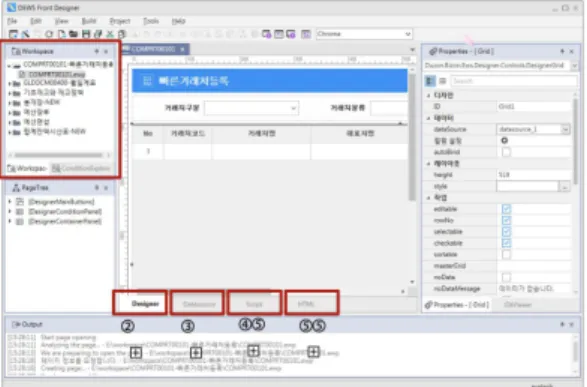Screen dimensions: 587x387
Task: Click the copy icon in the toolbar
Action: tap(122, 34)
